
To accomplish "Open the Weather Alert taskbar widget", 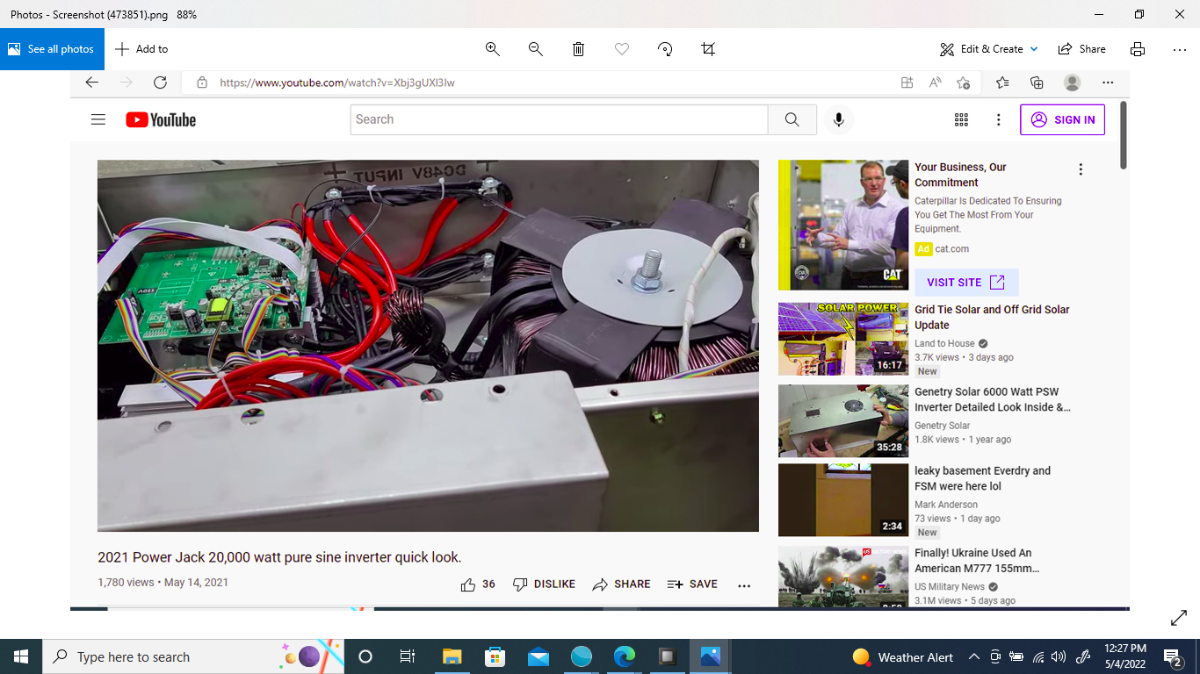I will click(x=903, y=657).
